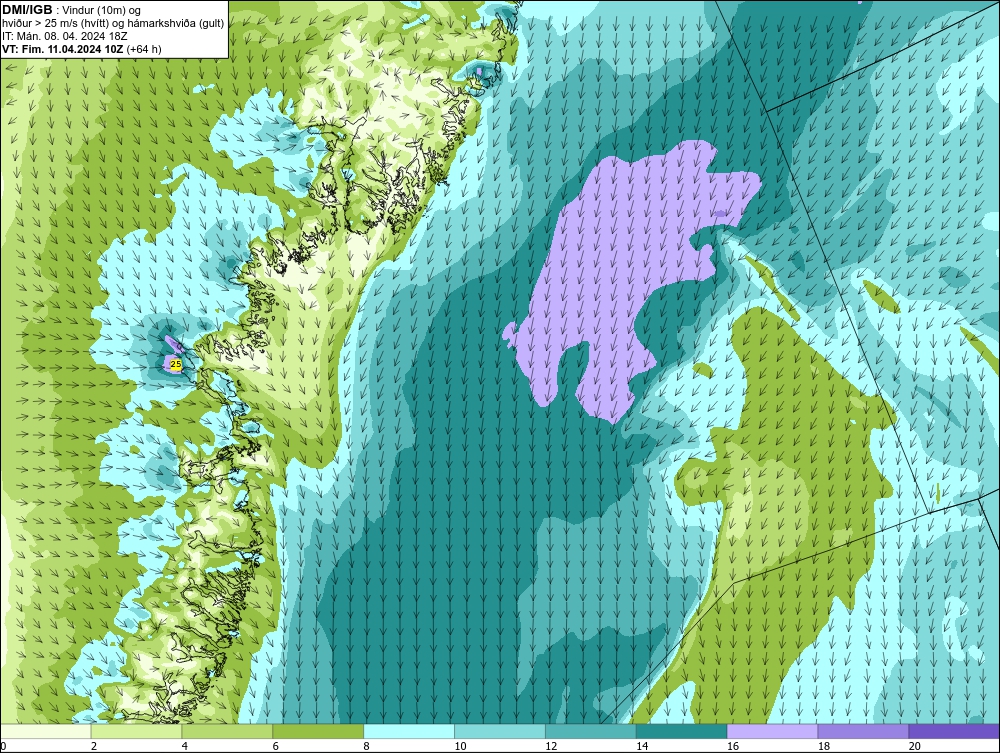Click the 0-2 m/s palest legend swatch
The height and width of the screenshot is (753, 1000).
coord(46,731)
